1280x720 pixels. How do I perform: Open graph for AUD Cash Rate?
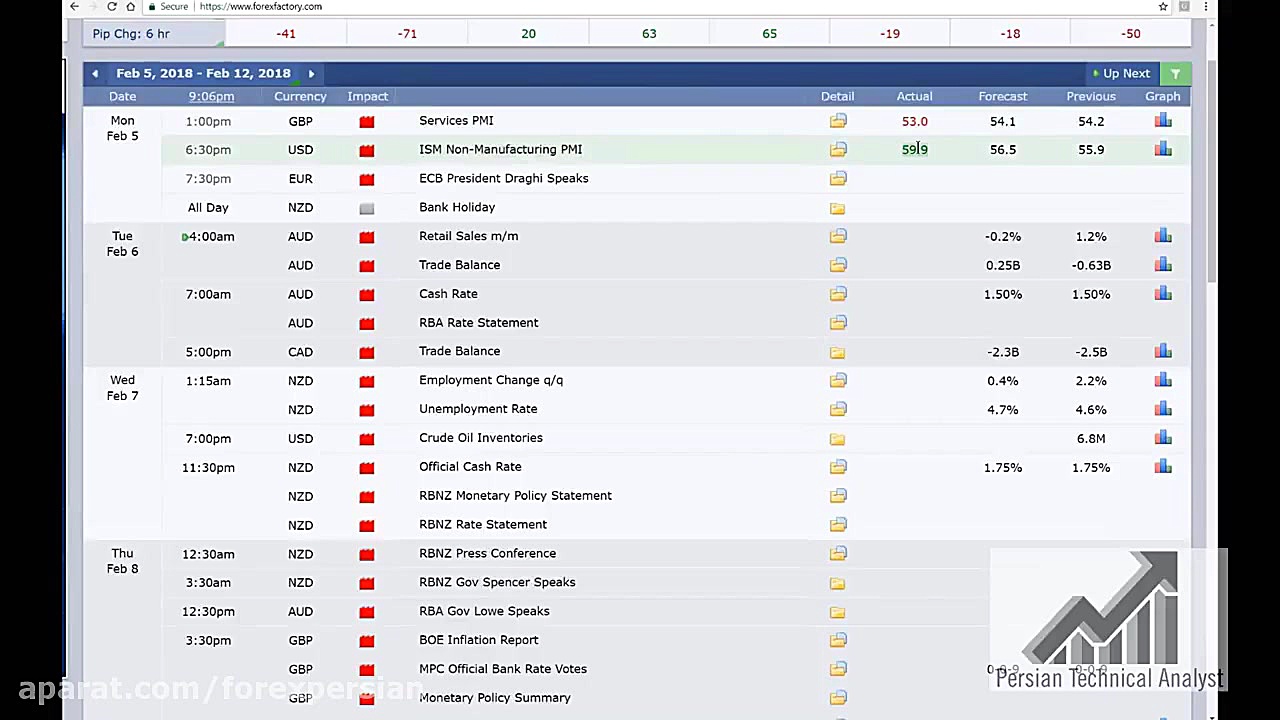point(1162,294)
